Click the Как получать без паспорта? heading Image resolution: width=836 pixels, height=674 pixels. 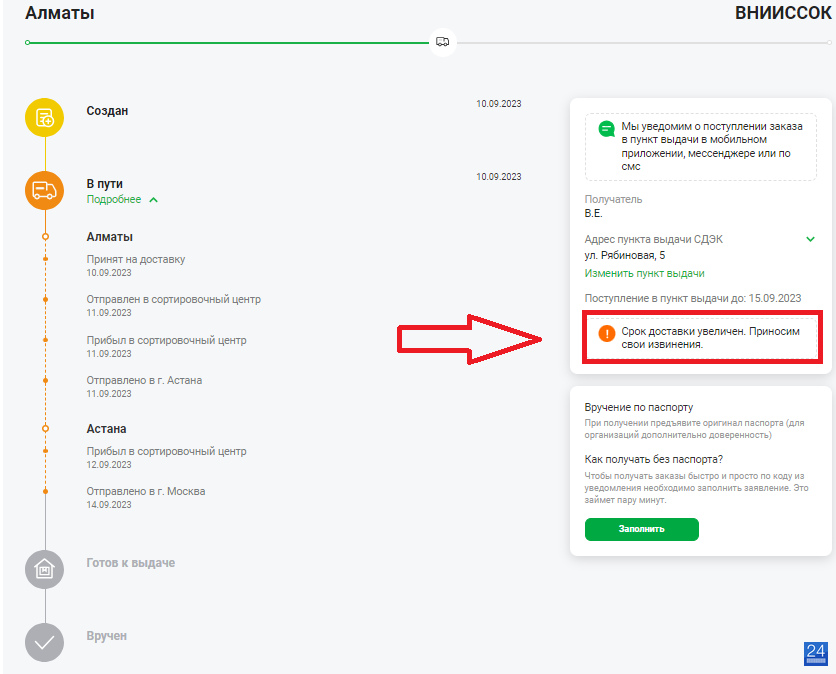(653, 459)
